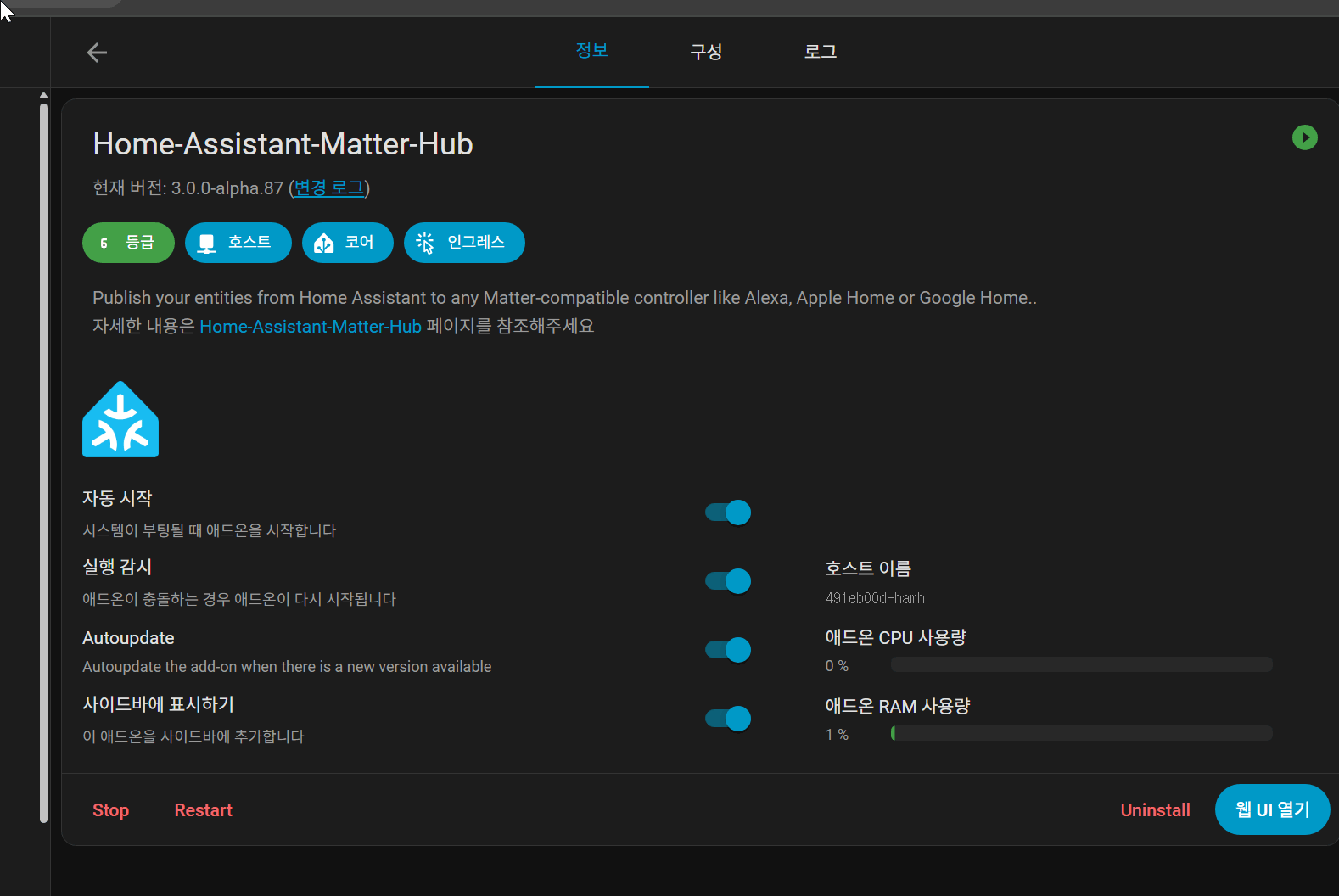Click the 0 % CPU usage value
The width and height of the screenshot is (1339, 896).
click(837, 666)
